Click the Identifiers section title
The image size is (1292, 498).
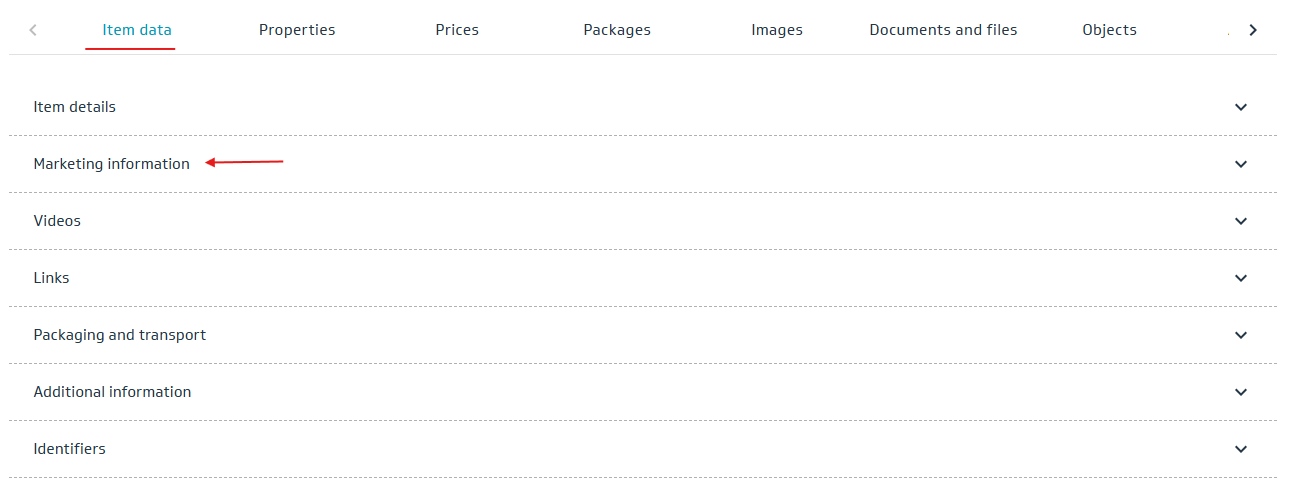69,449
